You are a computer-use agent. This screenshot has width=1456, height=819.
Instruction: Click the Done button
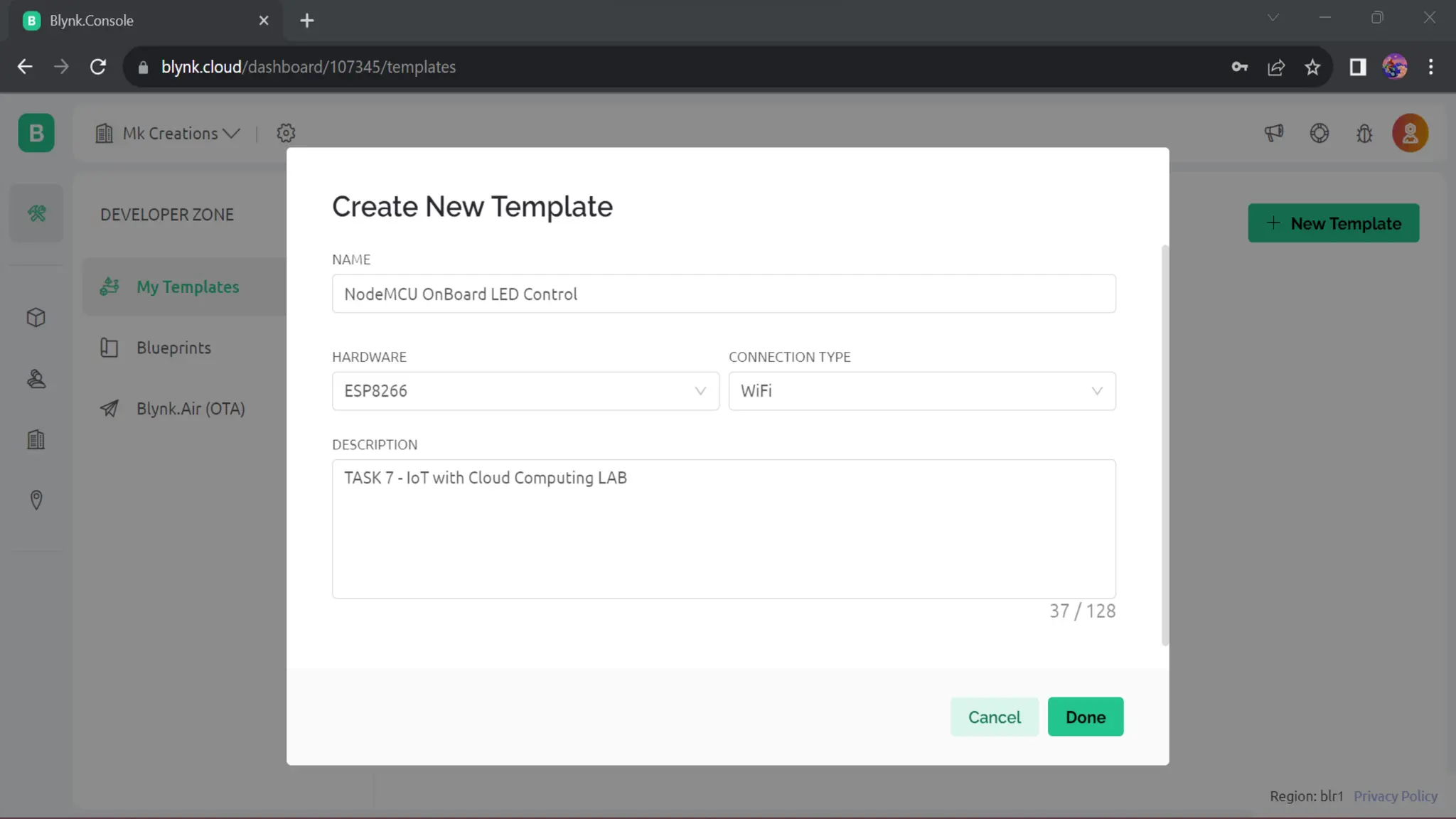click(1085, 717)
